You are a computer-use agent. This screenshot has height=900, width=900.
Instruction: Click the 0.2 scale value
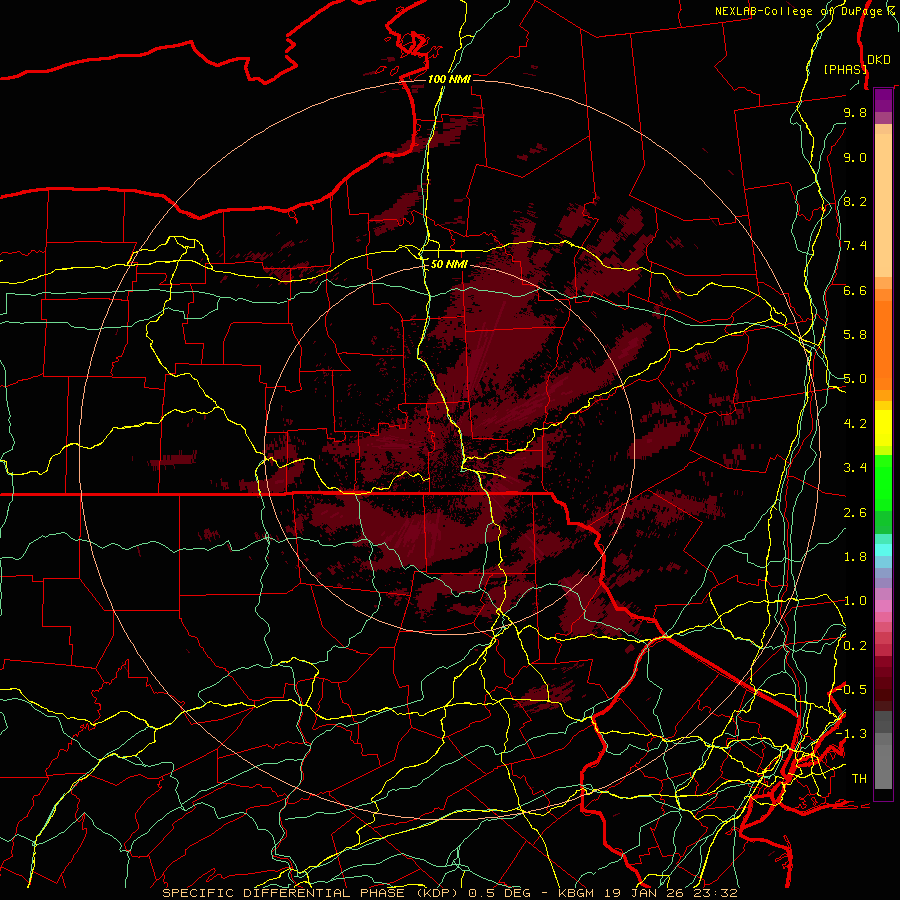point(855,646)
